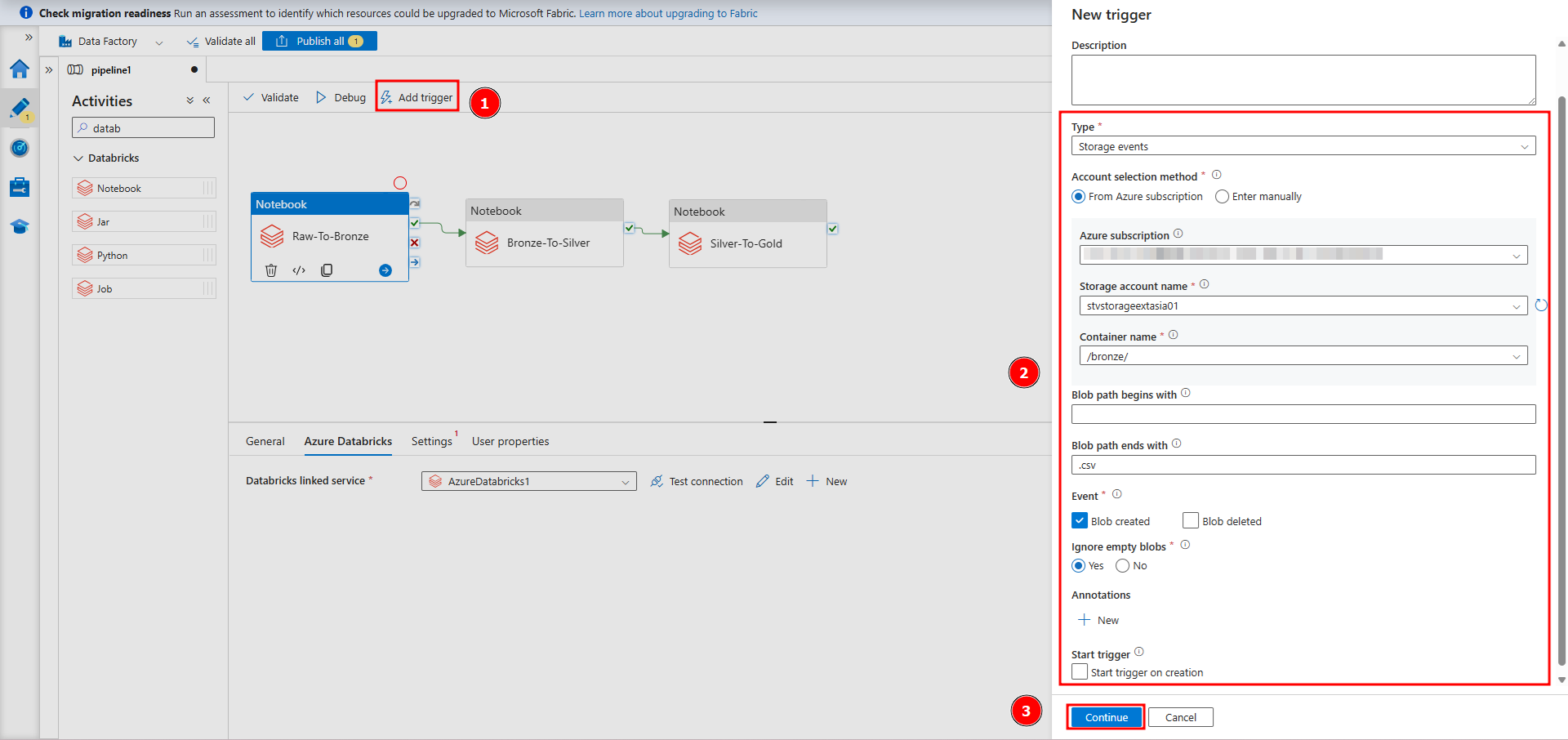Expand the Container name dropdown
This screenshot has width=1568, height=740.
tap(1303, 356)
